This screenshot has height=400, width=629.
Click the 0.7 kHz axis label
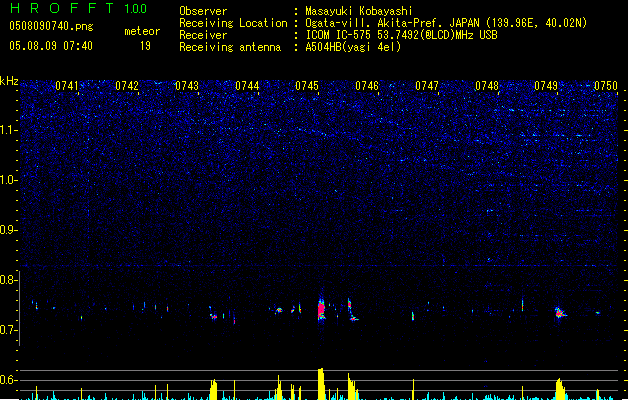click(9, 330)
